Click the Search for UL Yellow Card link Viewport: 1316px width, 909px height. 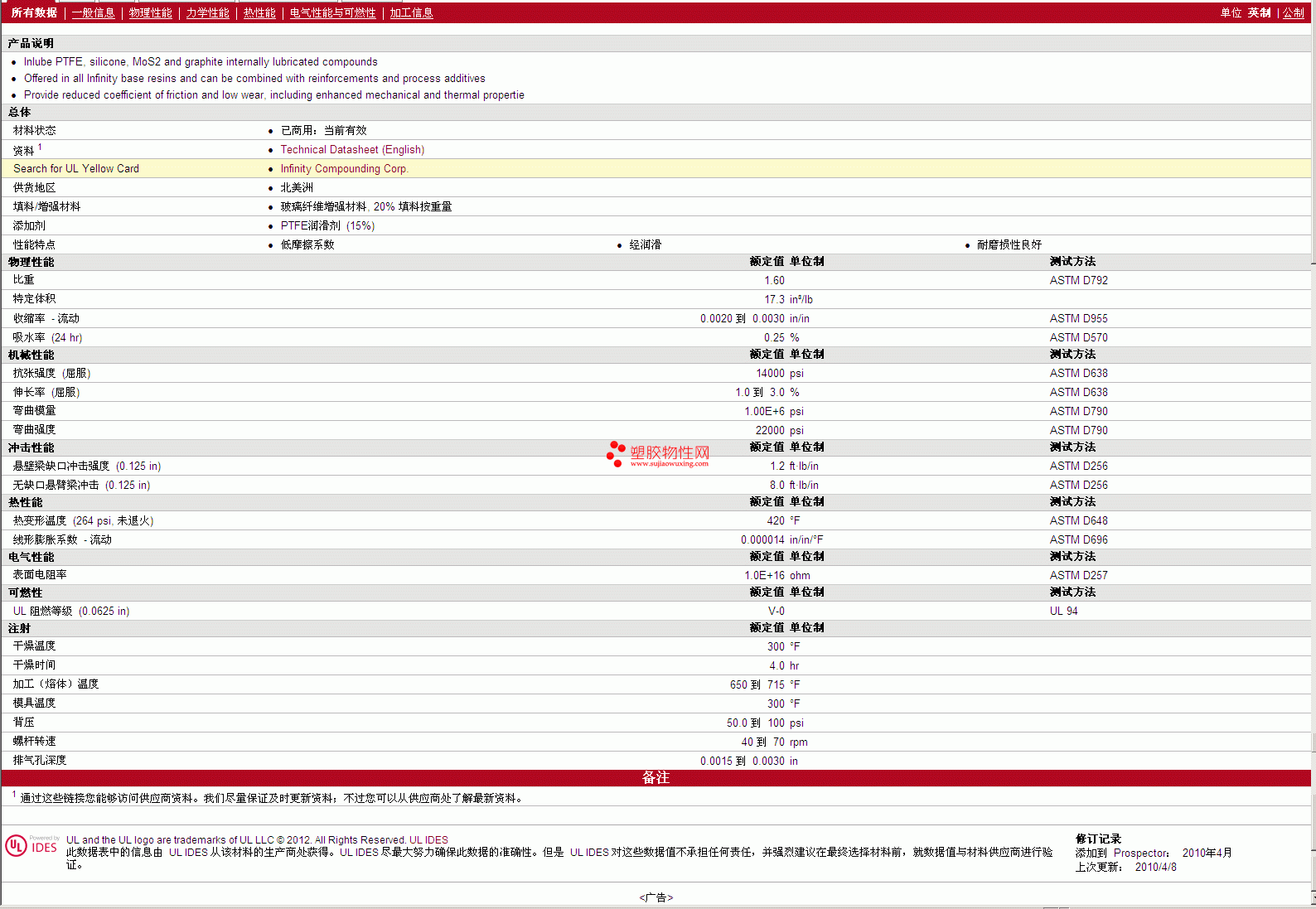pyautogui.click(x=76, y=169)
